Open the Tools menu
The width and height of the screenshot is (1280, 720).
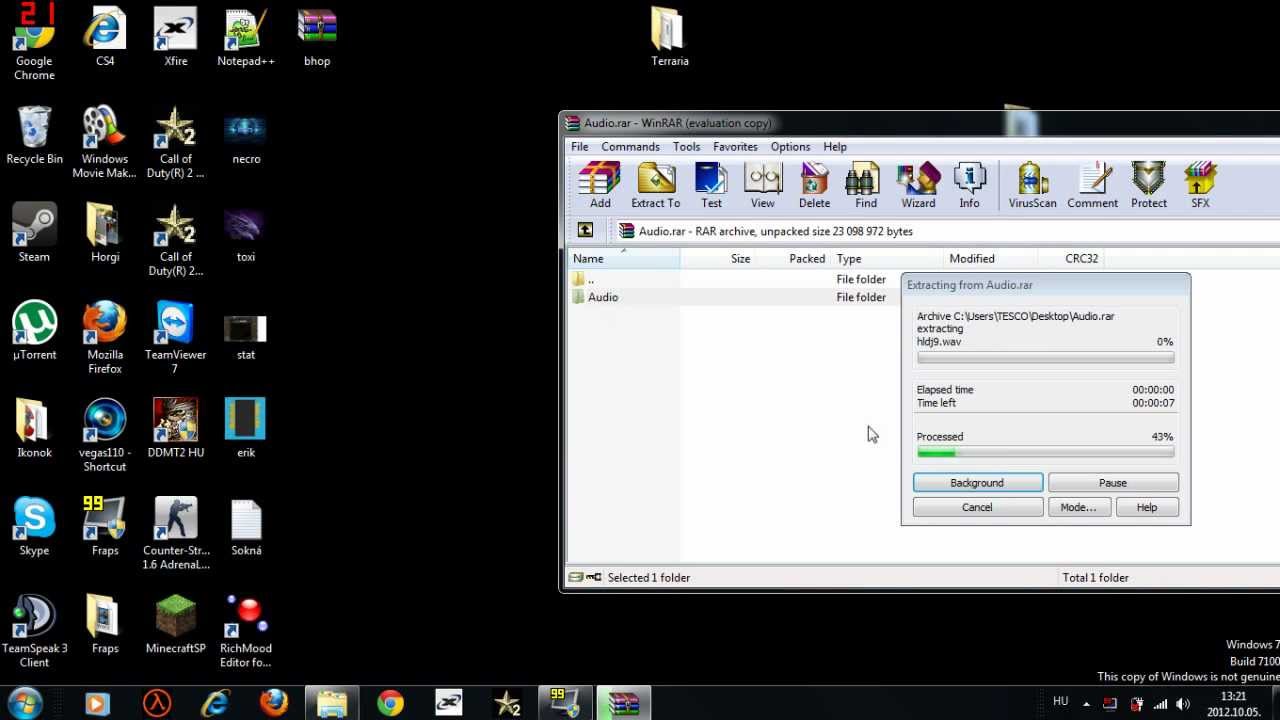[686, 147]
